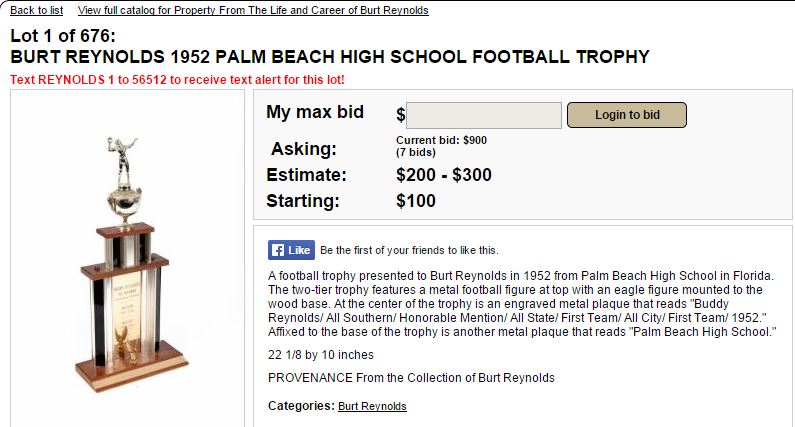
Task: Click the $100 starting price value
Action: [x=416, y=201]
